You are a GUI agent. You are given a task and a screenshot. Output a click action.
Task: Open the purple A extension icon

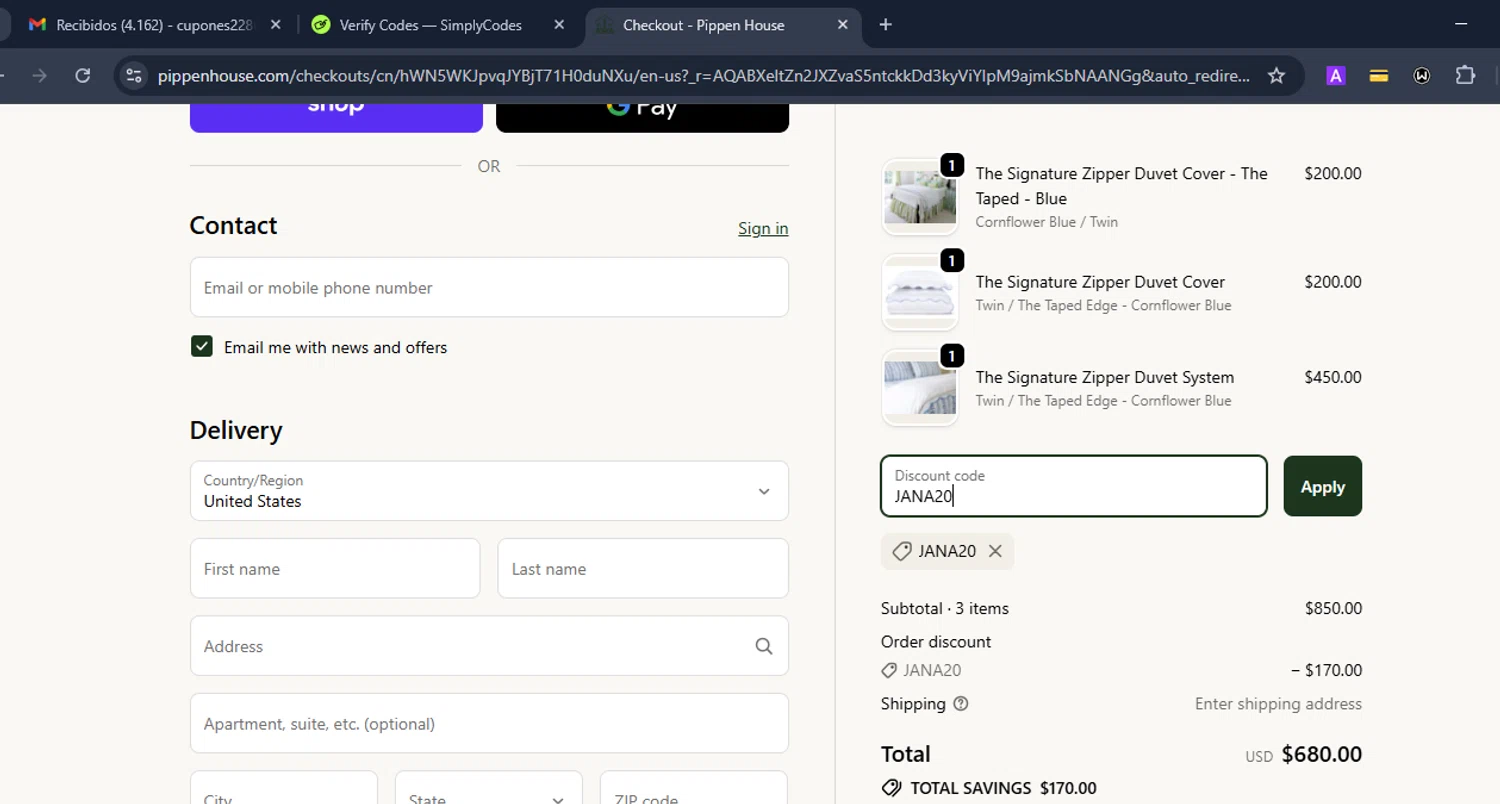(x=1335, y=76)
